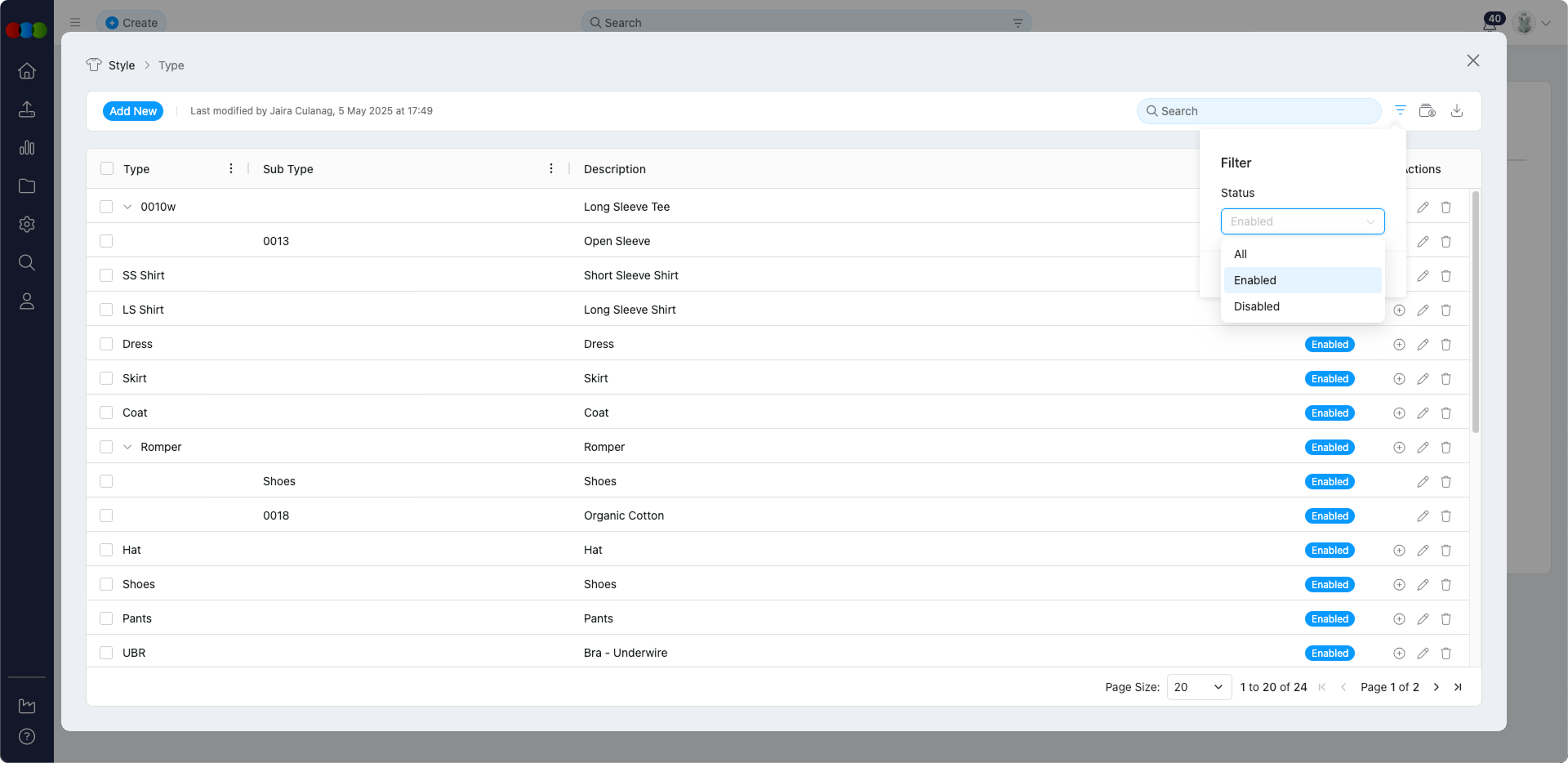The width and height of the screenshot is (1568, 763).
Task: Click the Add New button
Action: click(x=133, y=110)
